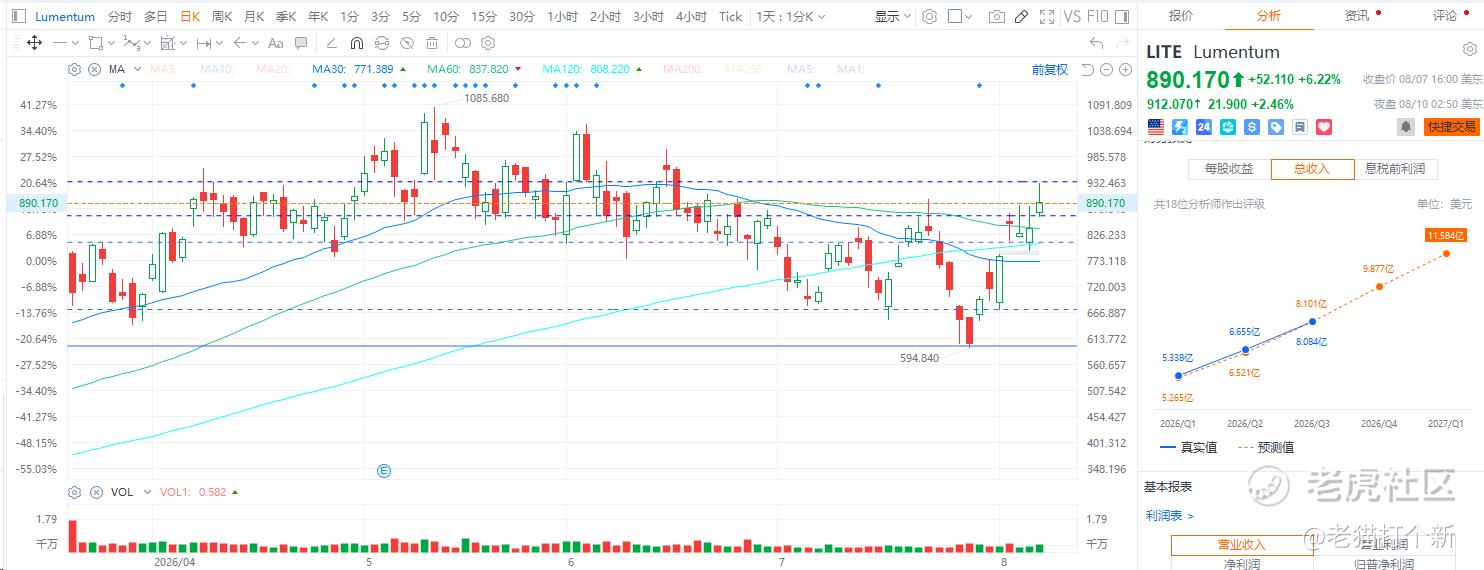
Task: Click the blue 24-hour trading icon
Action: (1204, 127)
